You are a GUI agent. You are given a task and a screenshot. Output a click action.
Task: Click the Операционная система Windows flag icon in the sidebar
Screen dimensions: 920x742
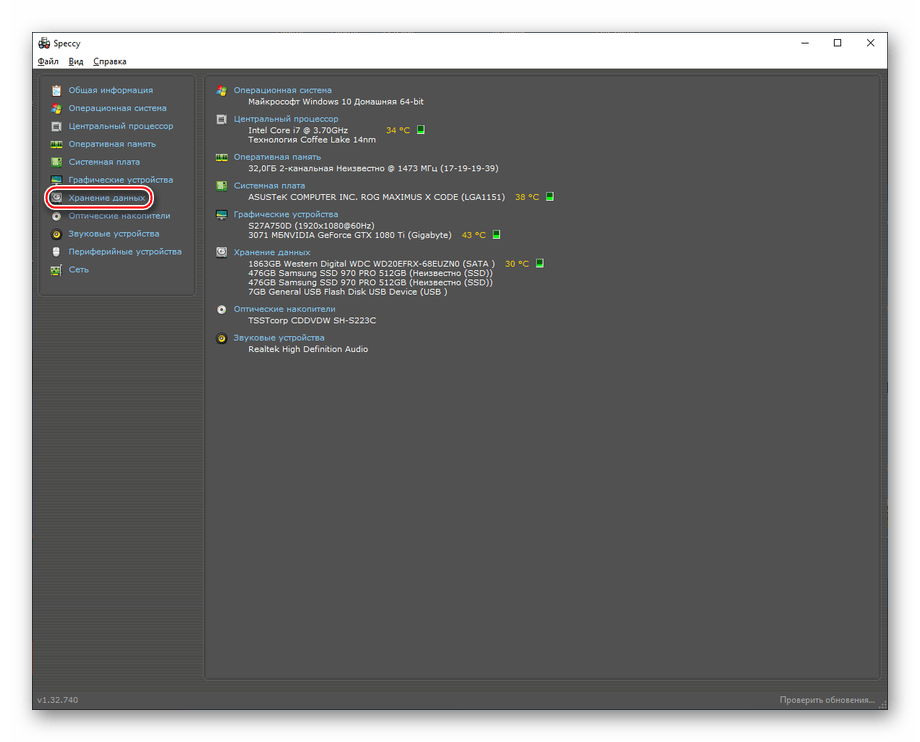(x=56, y=109)
